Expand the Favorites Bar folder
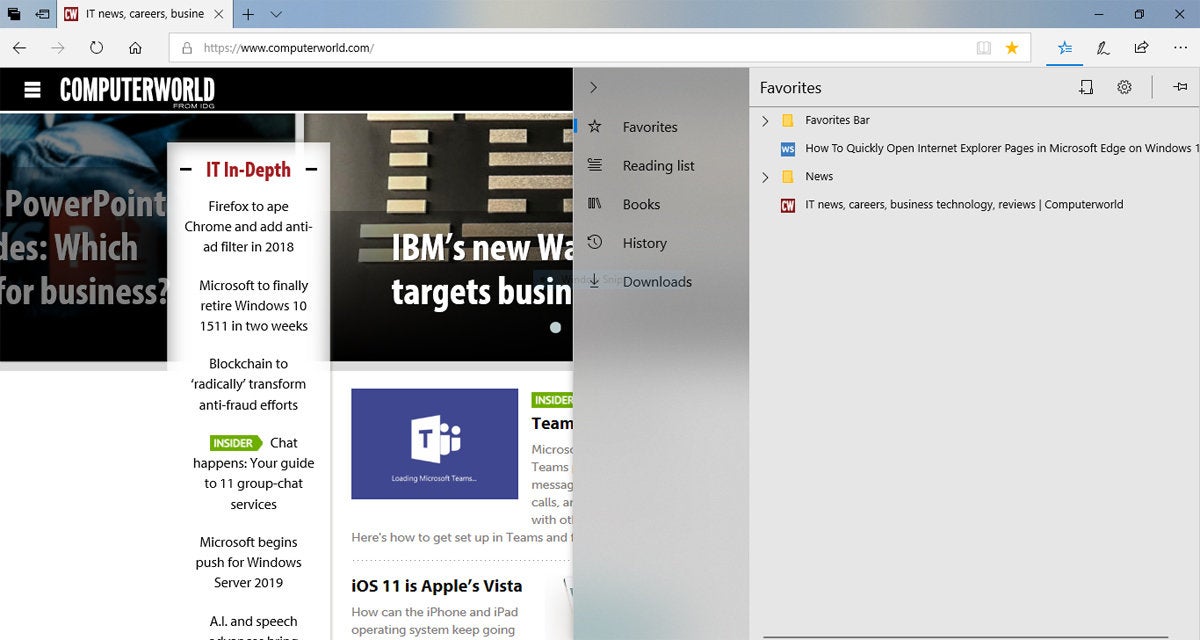This screenshot has height=640, width=1200. [765, 120]
